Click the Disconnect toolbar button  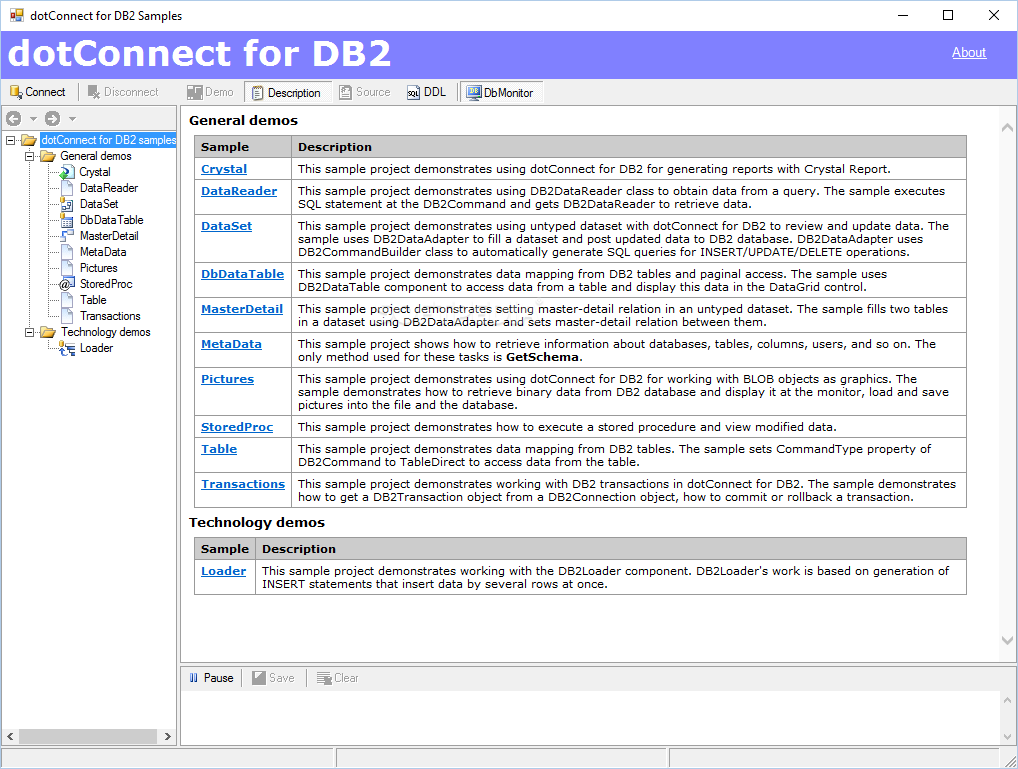(123, 92)
